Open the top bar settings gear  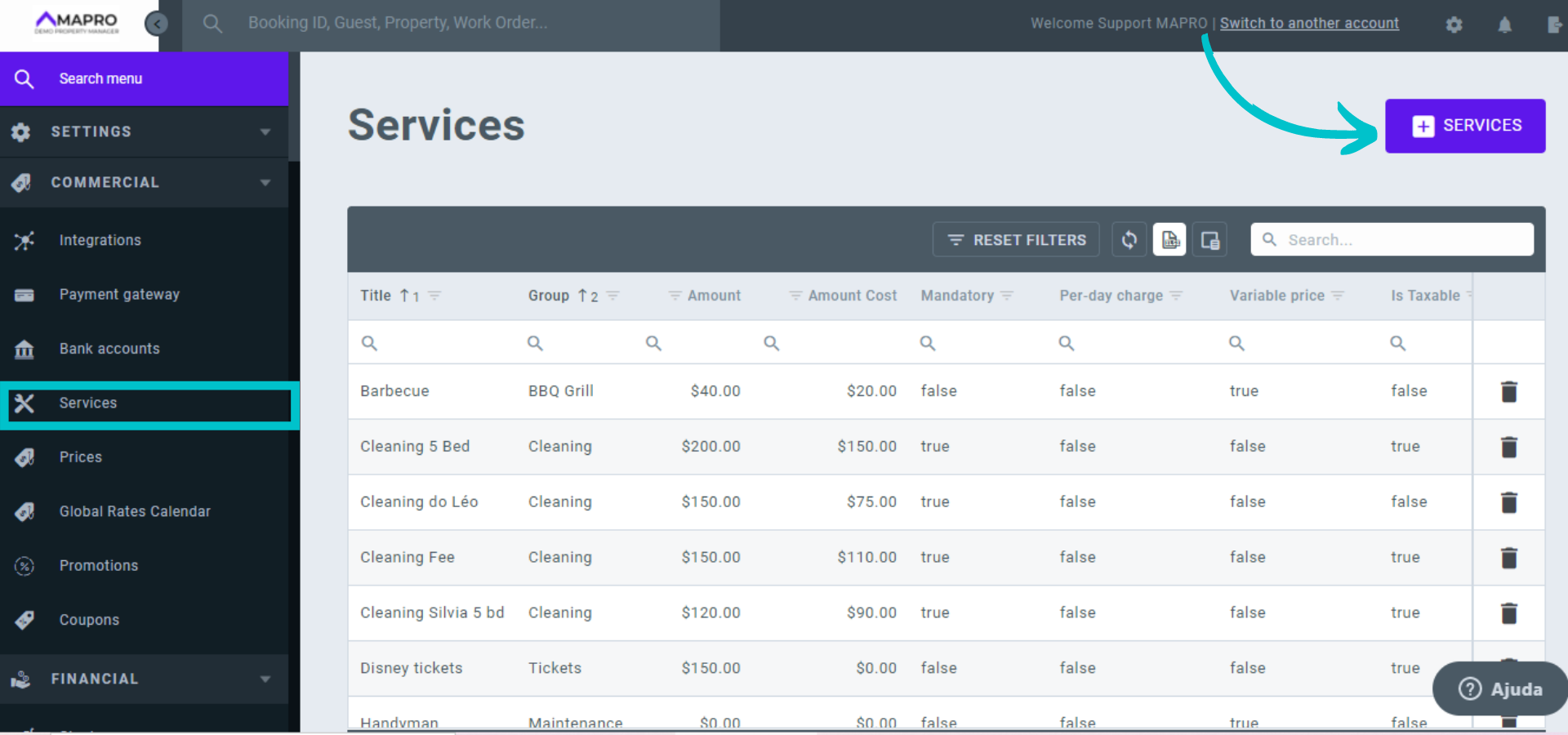pos(1454,24)
